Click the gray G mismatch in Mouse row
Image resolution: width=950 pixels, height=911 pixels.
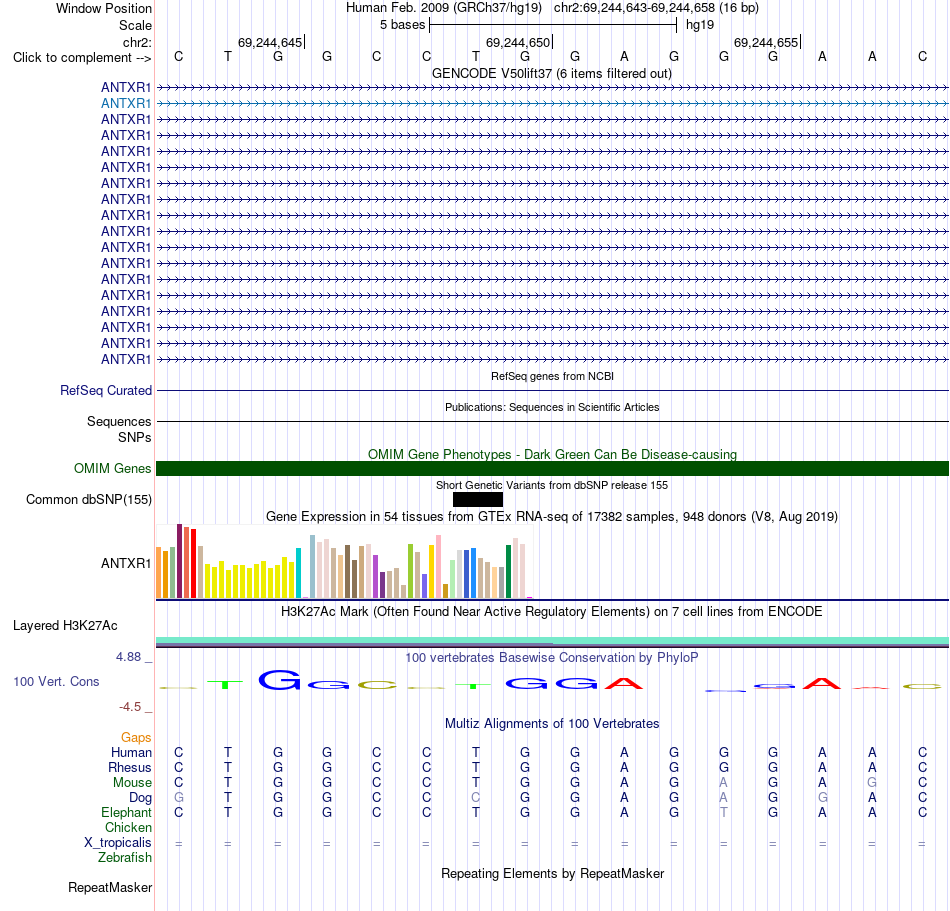[x=872, y=782]
